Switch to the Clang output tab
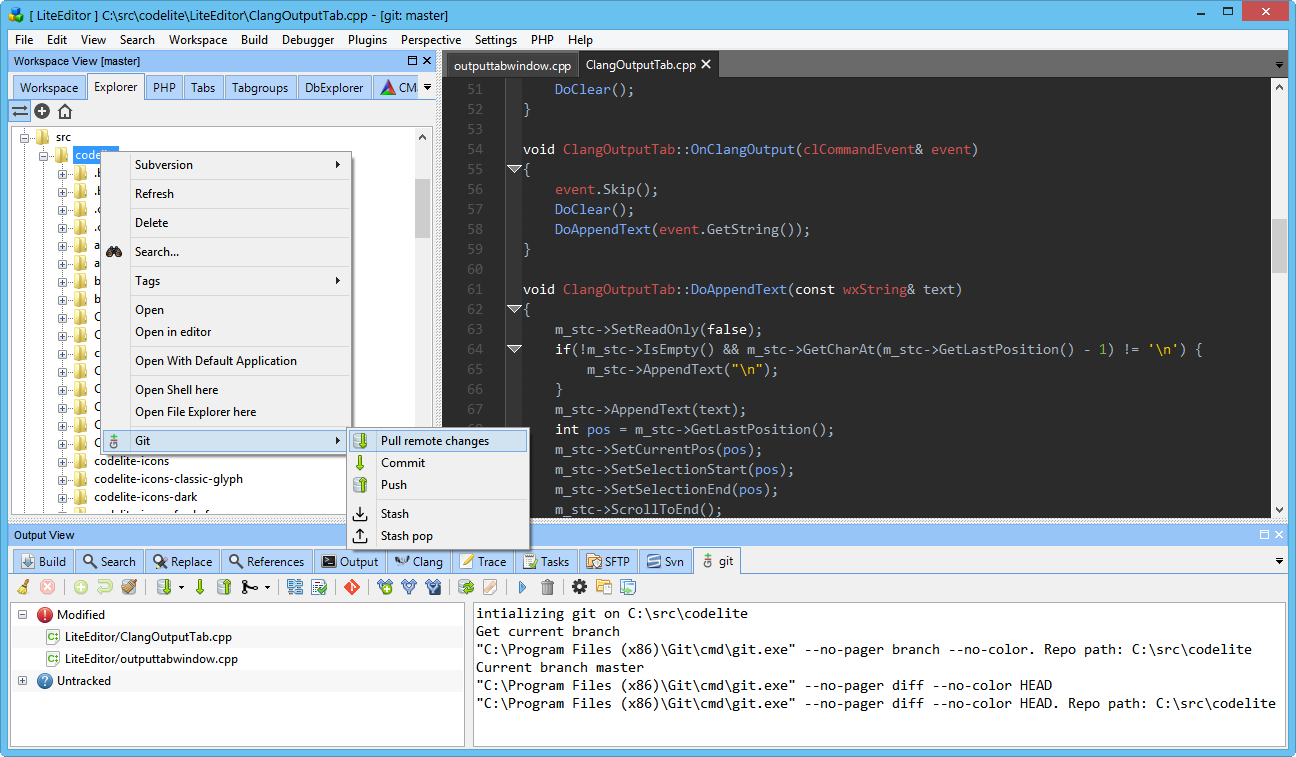This screenshot has height=757, width=1296. coord(417,562)
